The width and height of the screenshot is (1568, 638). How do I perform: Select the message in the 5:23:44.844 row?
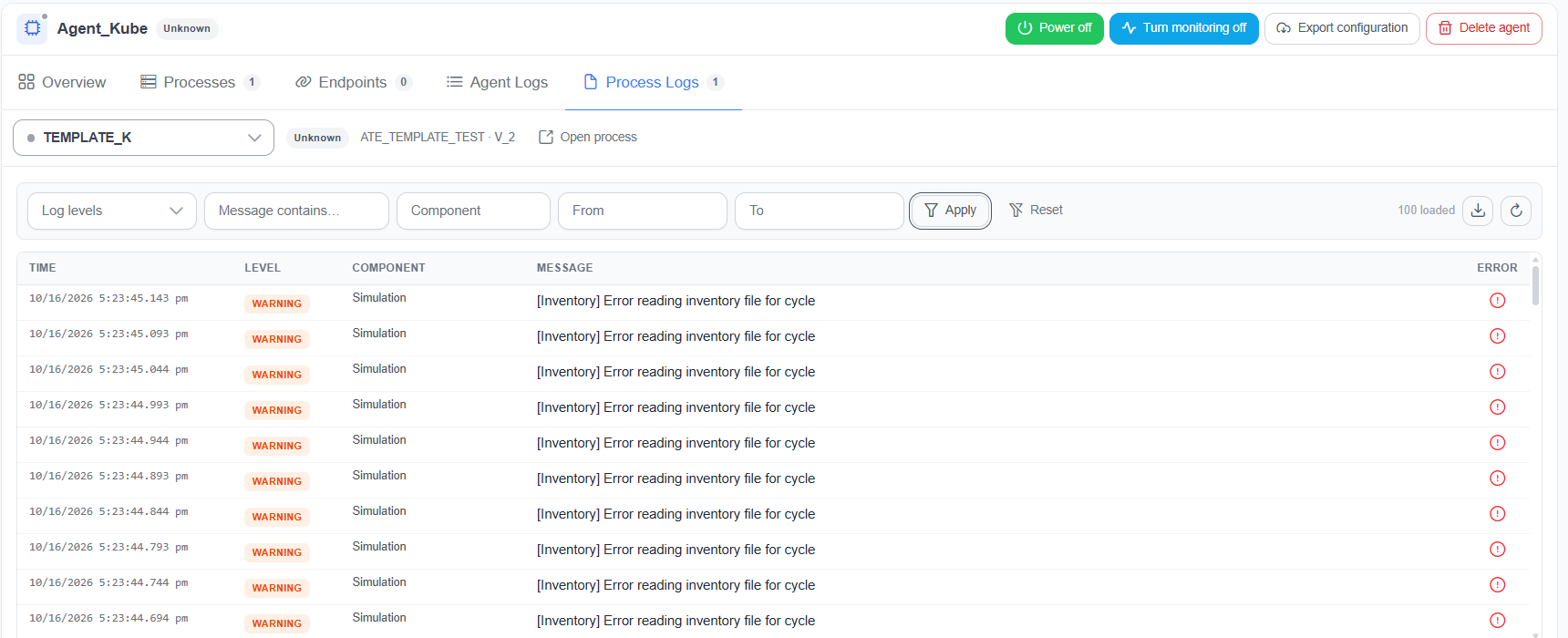[x=676, y=514]
